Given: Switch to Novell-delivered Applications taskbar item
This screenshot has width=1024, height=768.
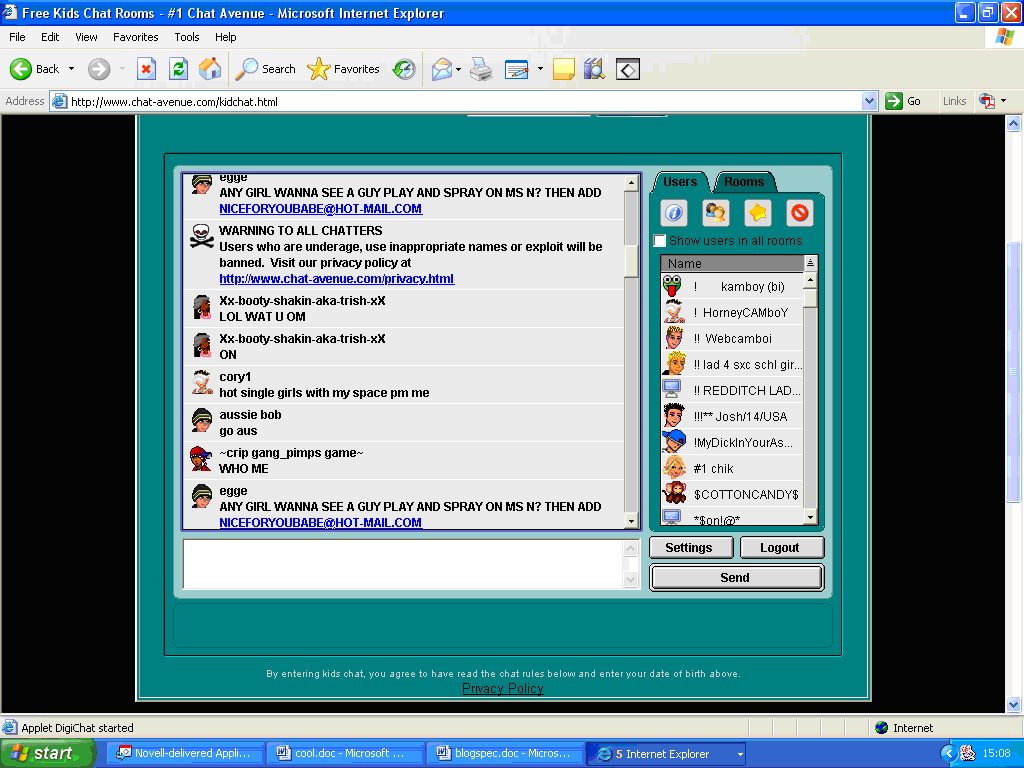Looking at the screenshot, I should (x=185, y=754).
